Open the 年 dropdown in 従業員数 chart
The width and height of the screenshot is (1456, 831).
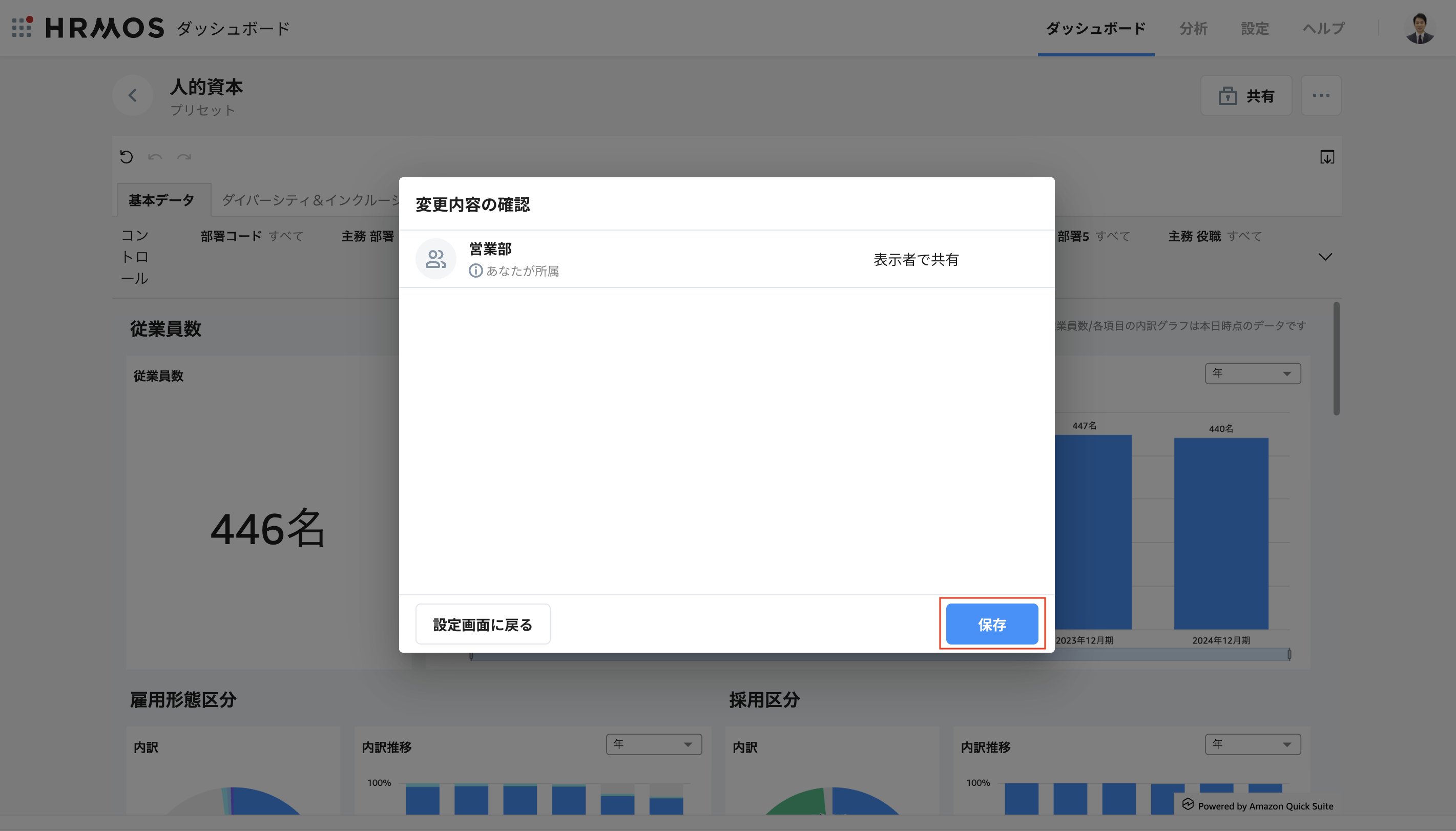click(x=1252, y=373)
